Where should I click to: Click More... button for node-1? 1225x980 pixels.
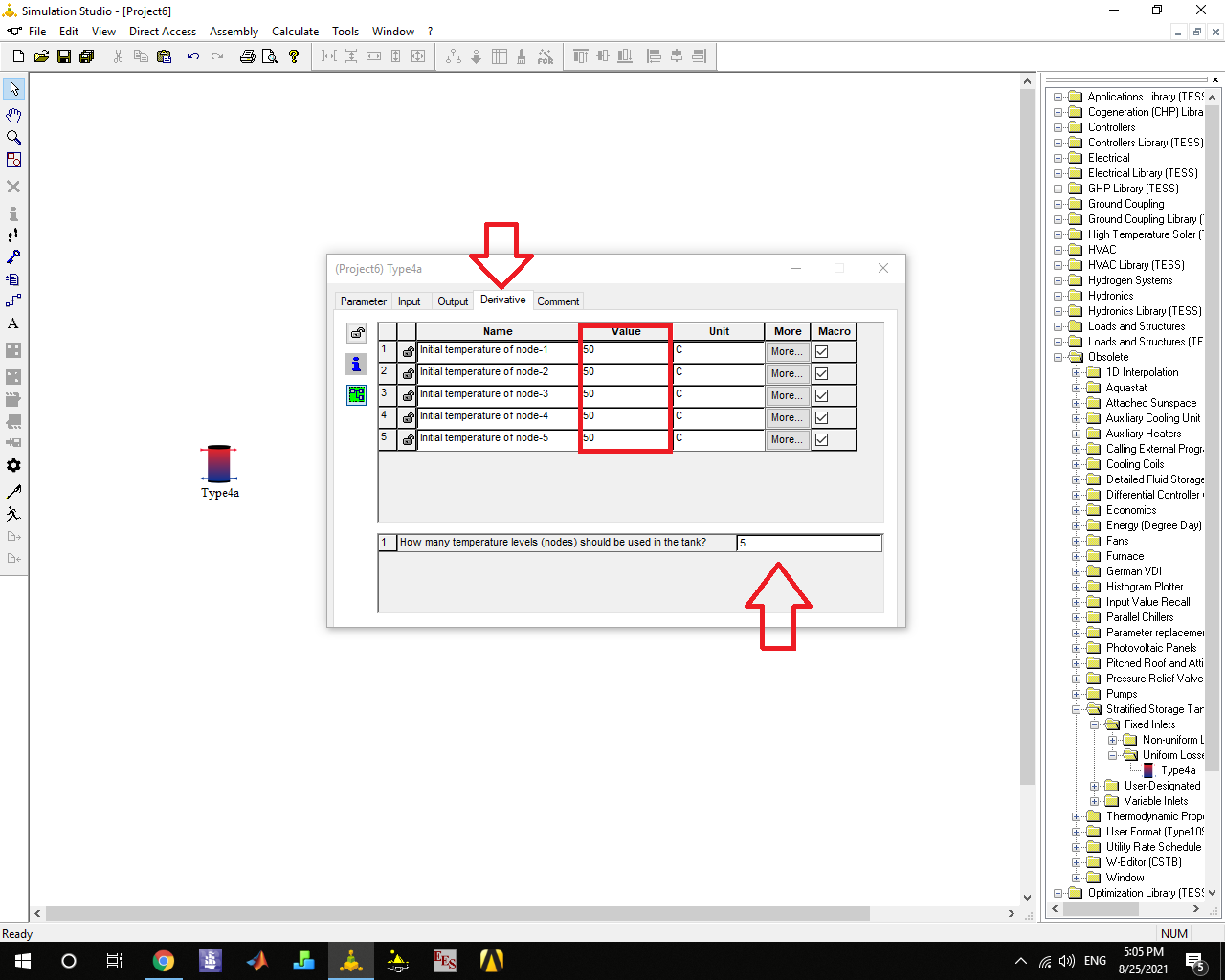point(788,351)
